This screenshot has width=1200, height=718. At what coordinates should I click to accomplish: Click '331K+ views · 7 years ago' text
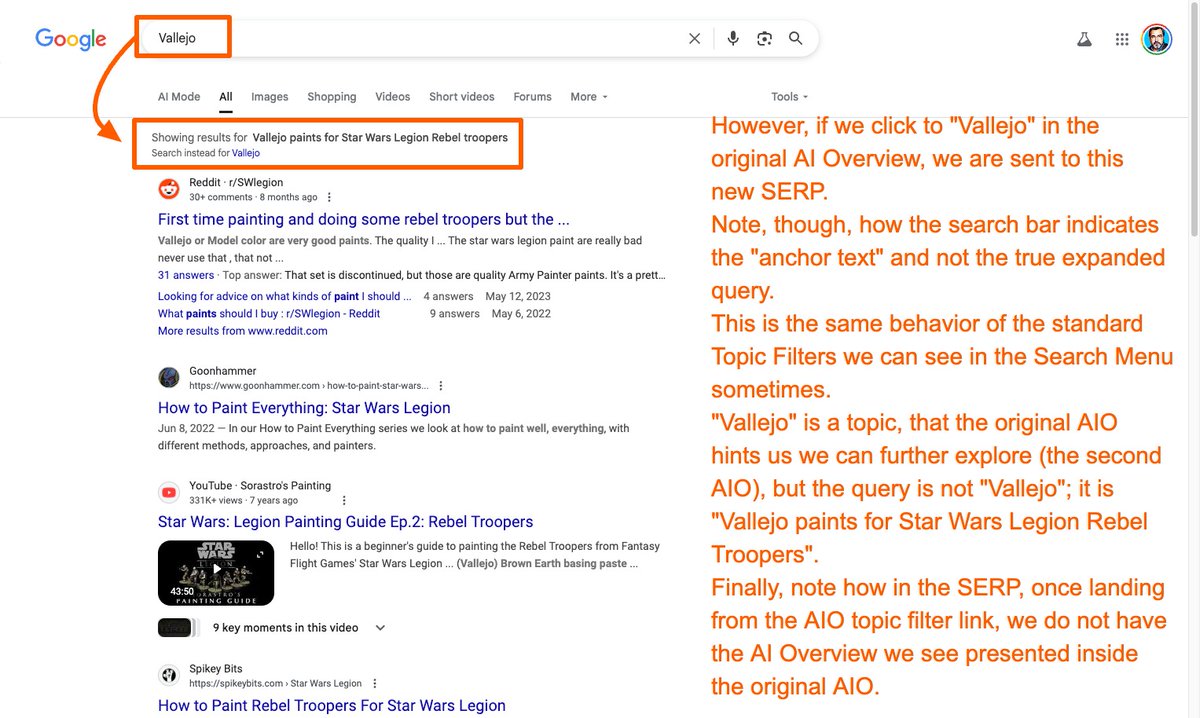point(243,500)
